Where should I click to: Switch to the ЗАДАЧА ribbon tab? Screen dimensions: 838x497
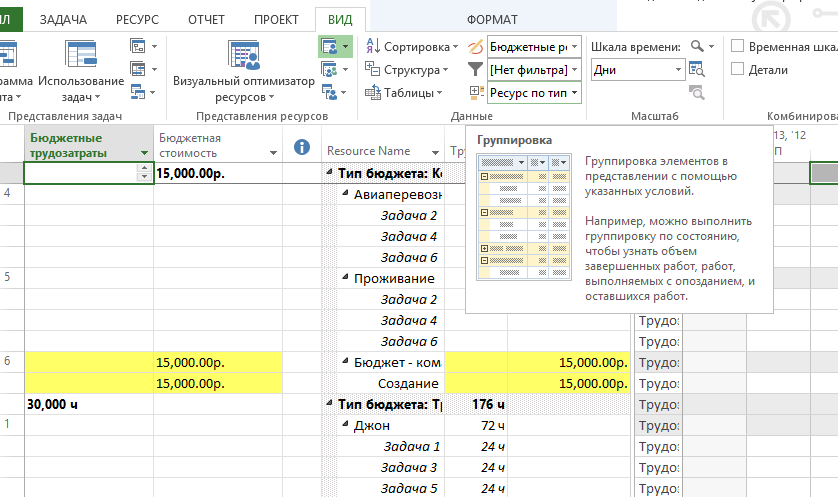click(63, 19)
